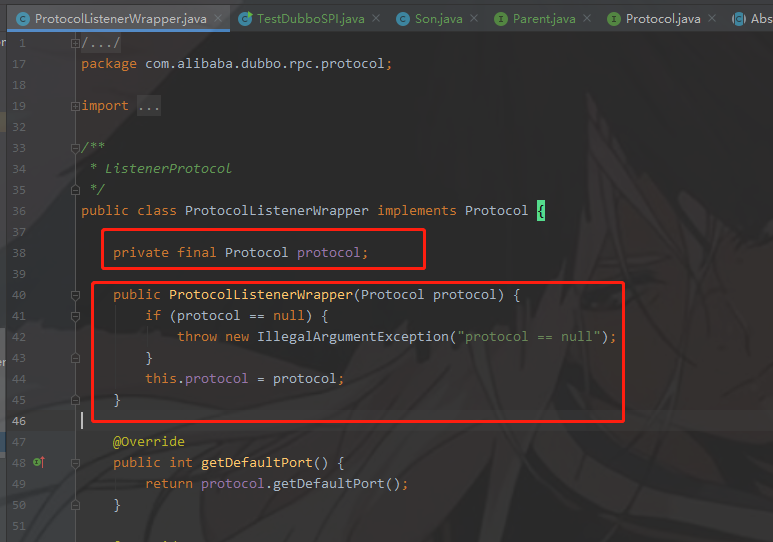Click the abstract class icon on the Abs tab

(x=738, y=19)
